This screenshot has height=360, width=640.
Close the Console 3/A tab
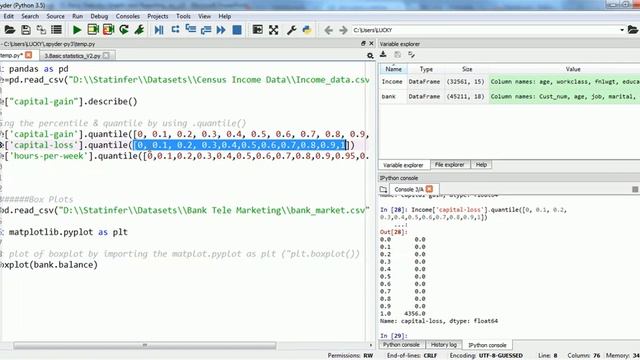[x=429, y=189]
